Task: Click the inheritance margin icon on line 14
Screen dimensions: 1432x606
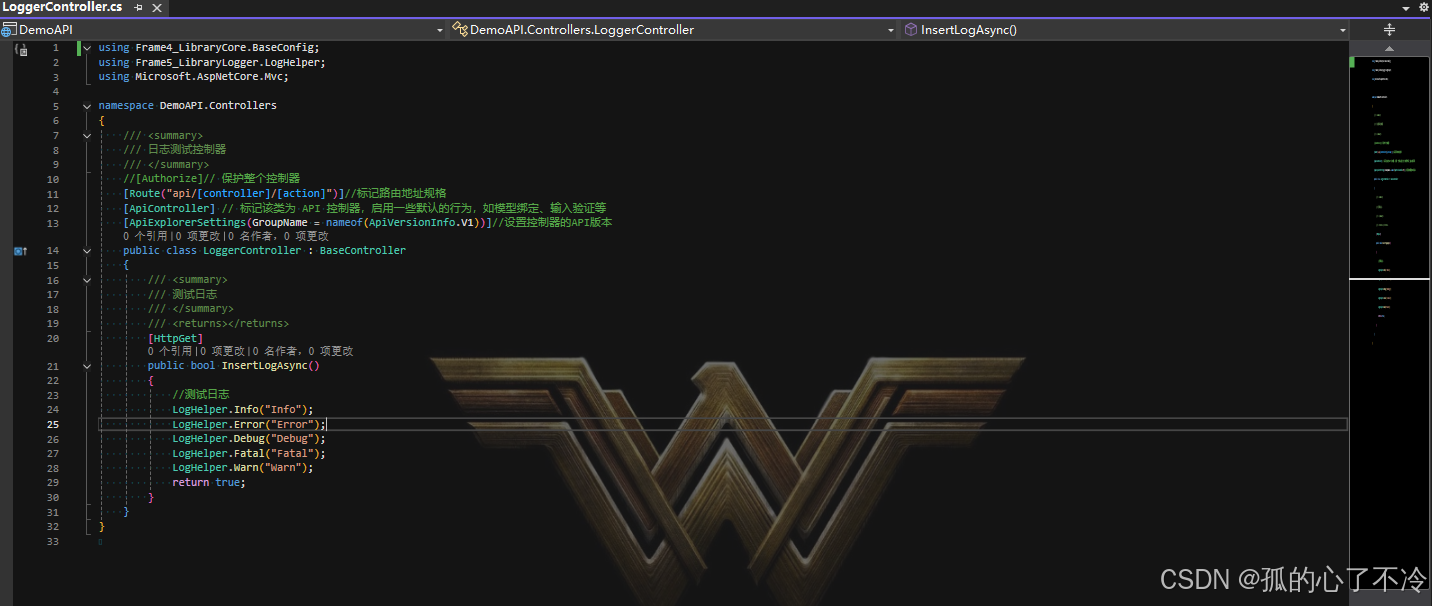Action: click(x=20, y=251)
